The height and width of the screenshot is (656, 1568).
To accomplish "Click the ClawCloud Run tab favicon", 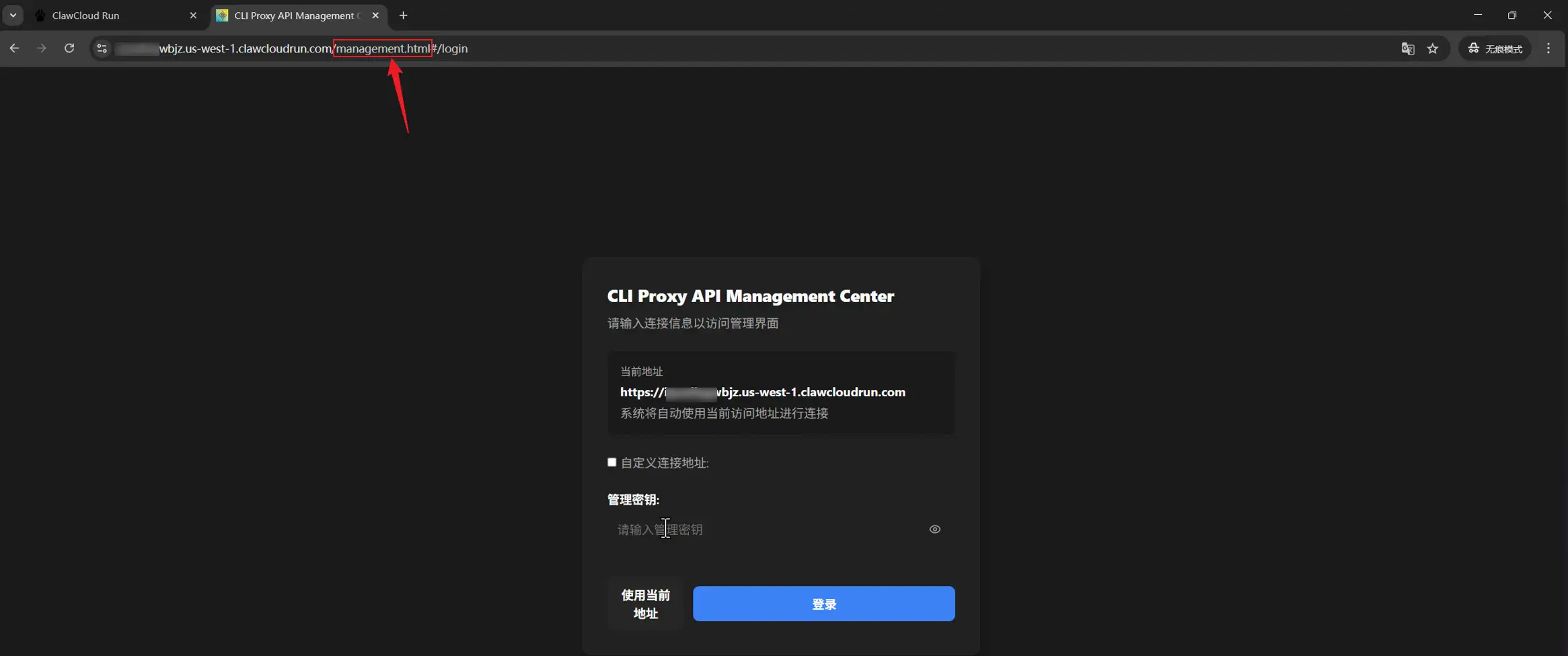I will [40, 15].
